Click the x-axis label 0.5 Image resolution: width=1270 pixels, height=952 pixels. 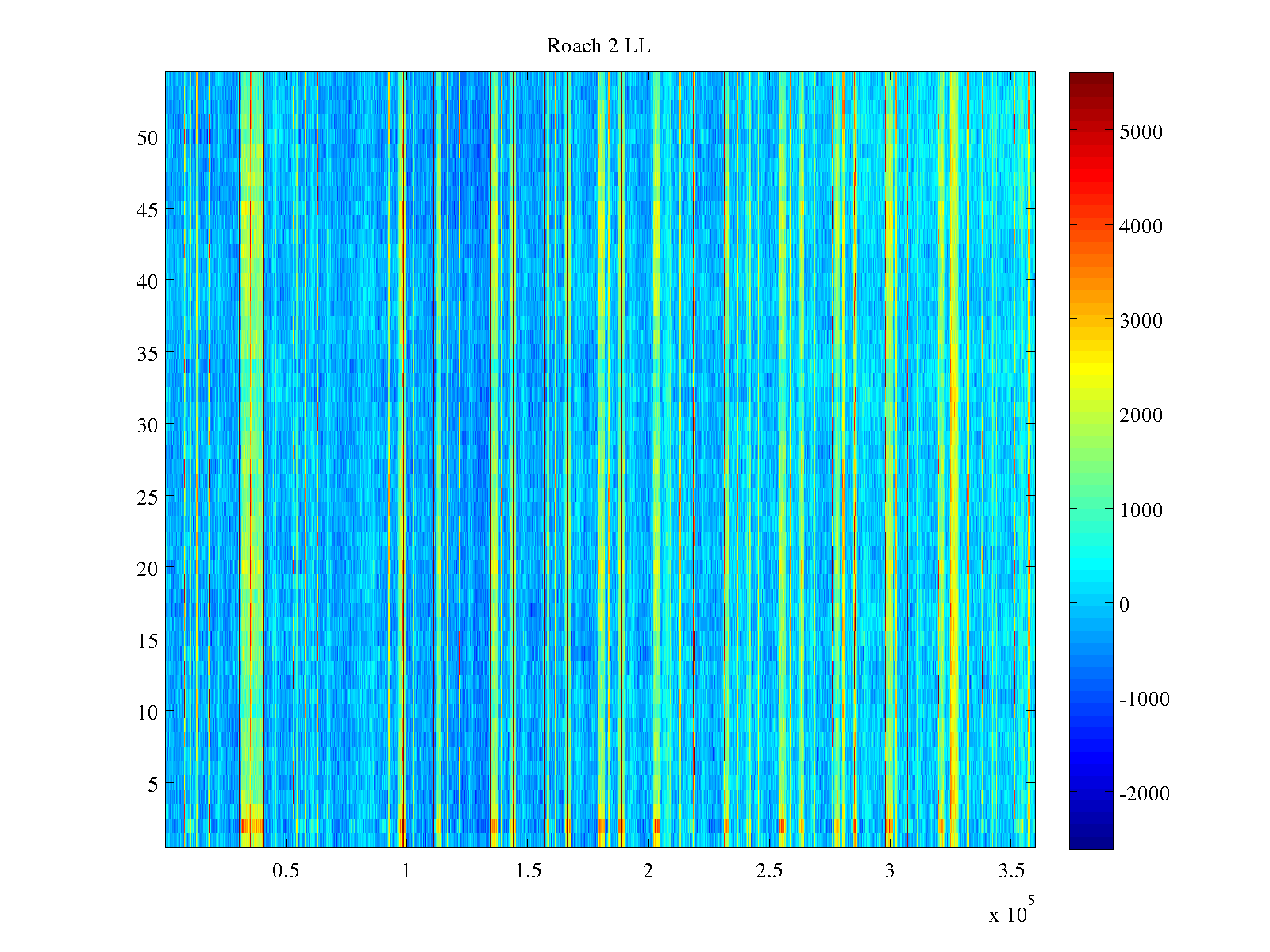(x=286, y=871)
